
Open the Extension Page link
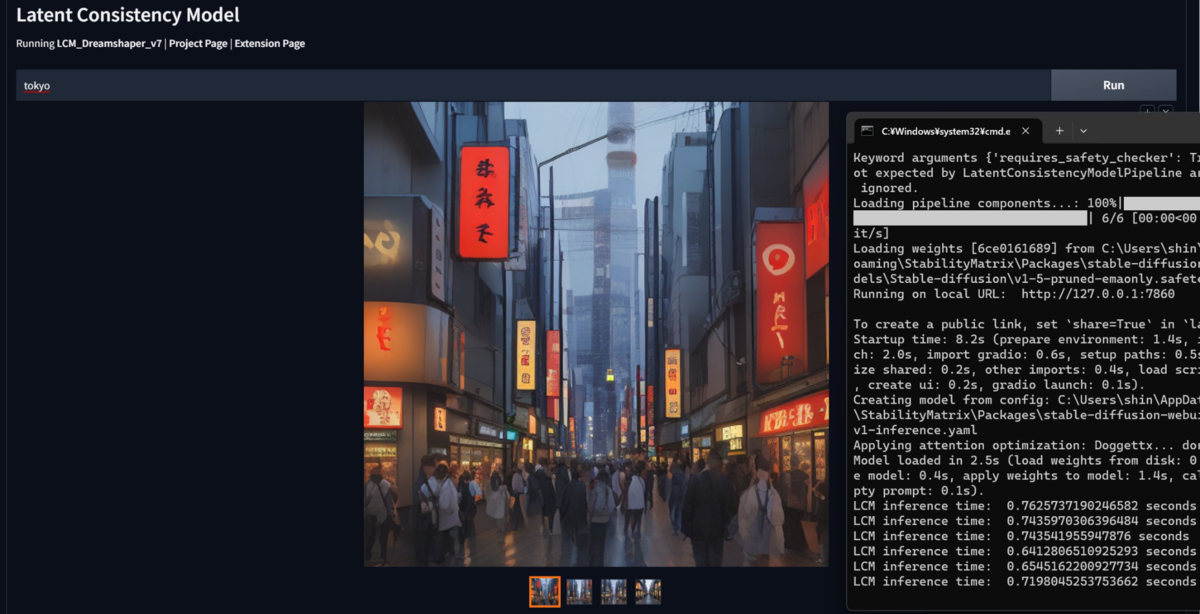270,44
